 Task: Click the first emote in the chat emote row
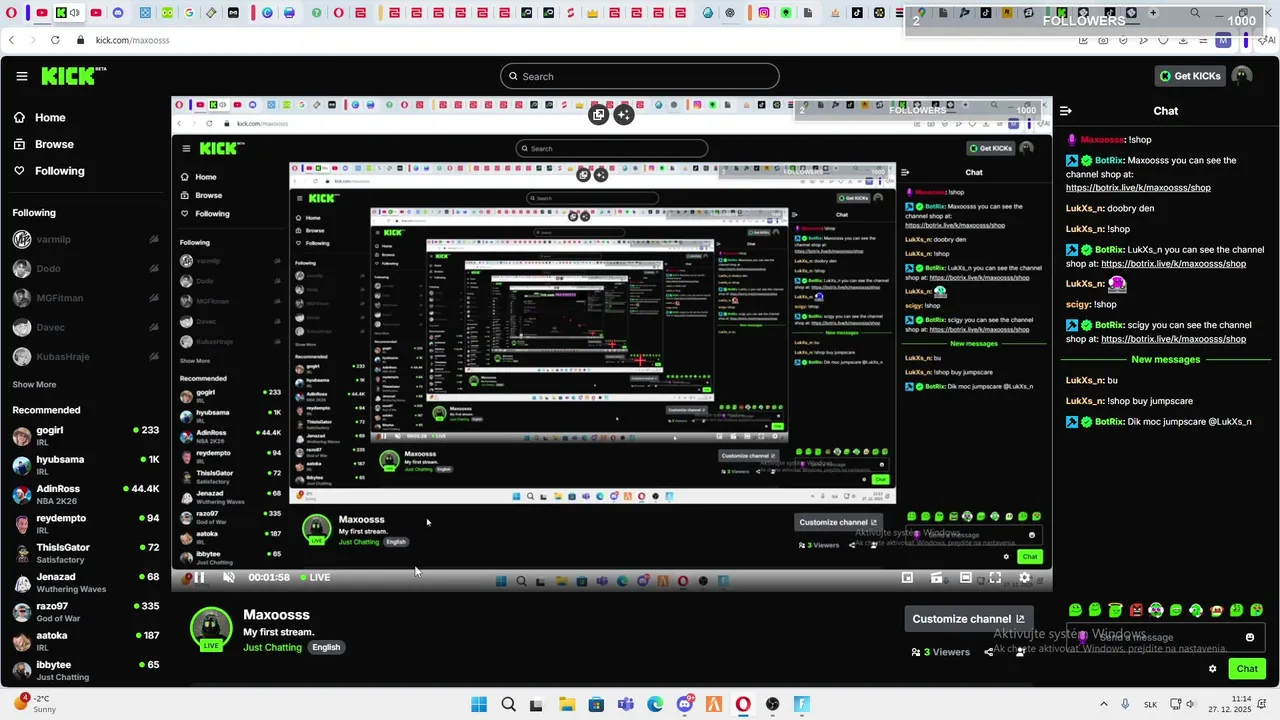[x=1075, y=610]
